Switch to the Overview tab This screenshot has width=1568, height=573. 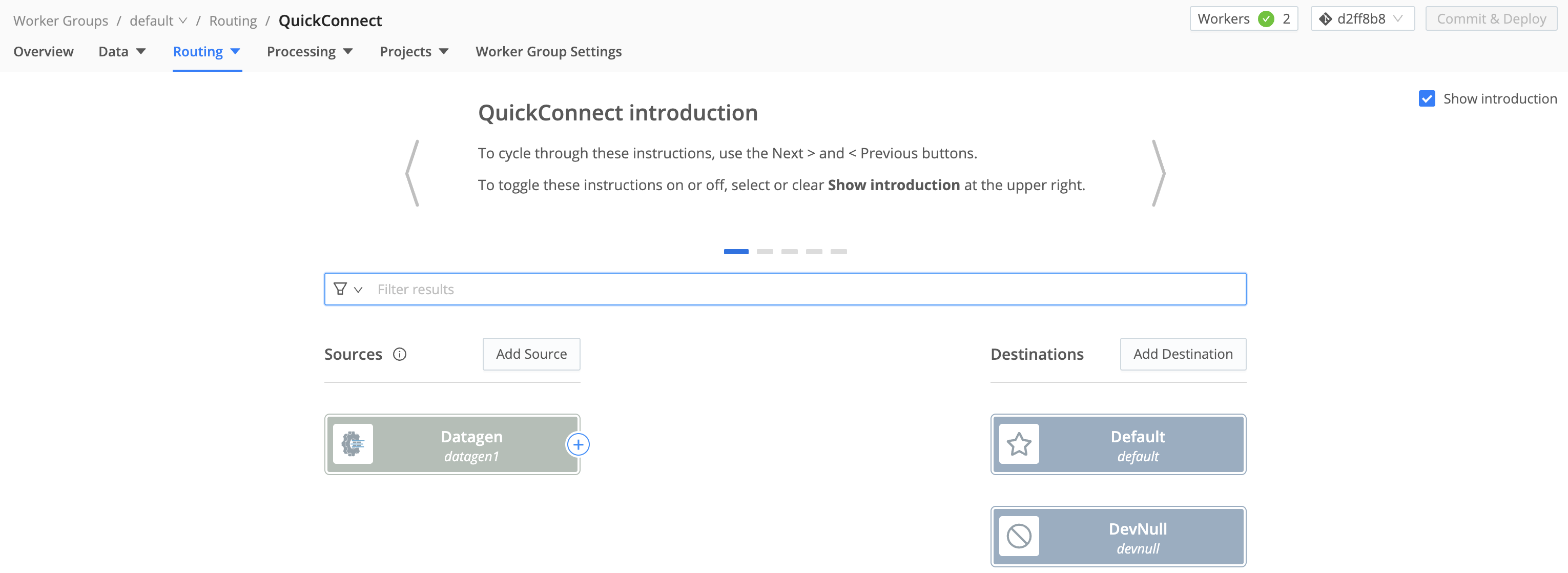tap(43, 51)
